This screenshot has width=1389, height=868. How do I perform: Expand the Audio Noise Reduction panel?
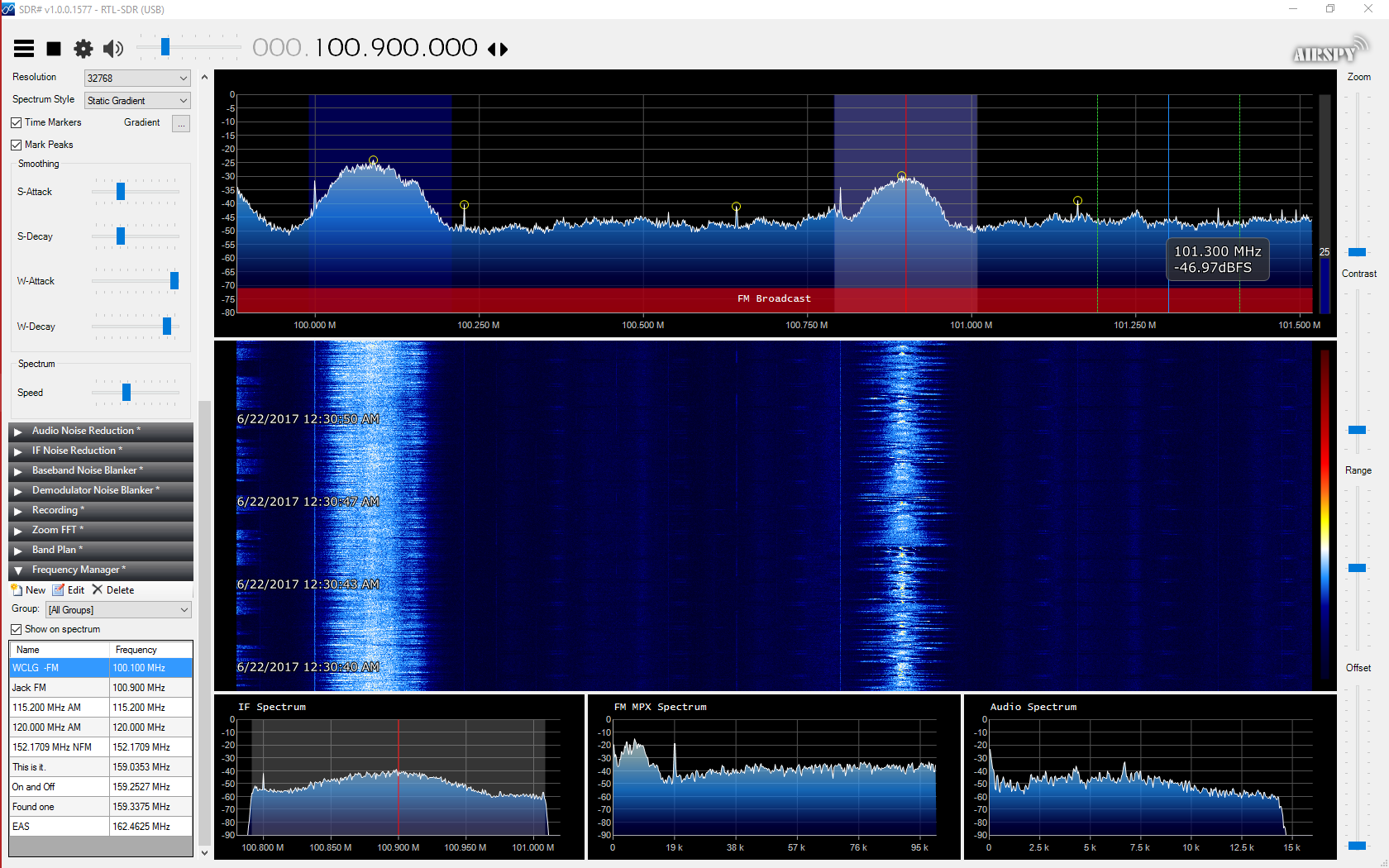101,431
